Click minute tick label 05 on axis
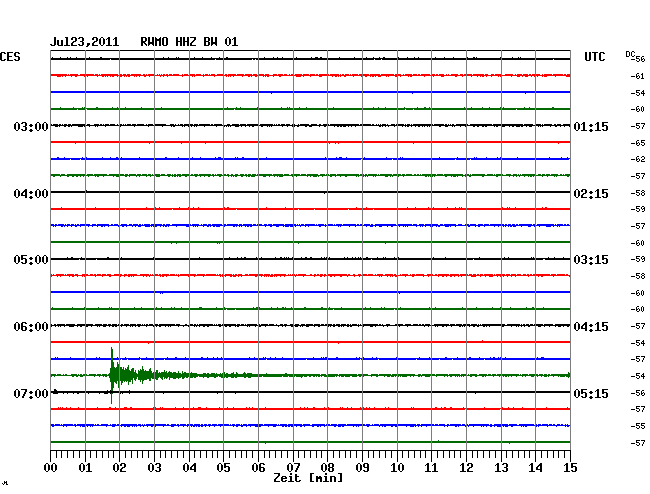 coord(223,468)
